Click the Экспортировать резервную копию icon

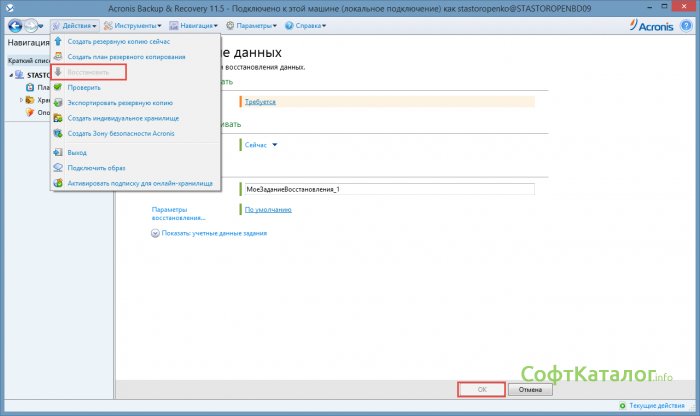[x=58, y=102]
